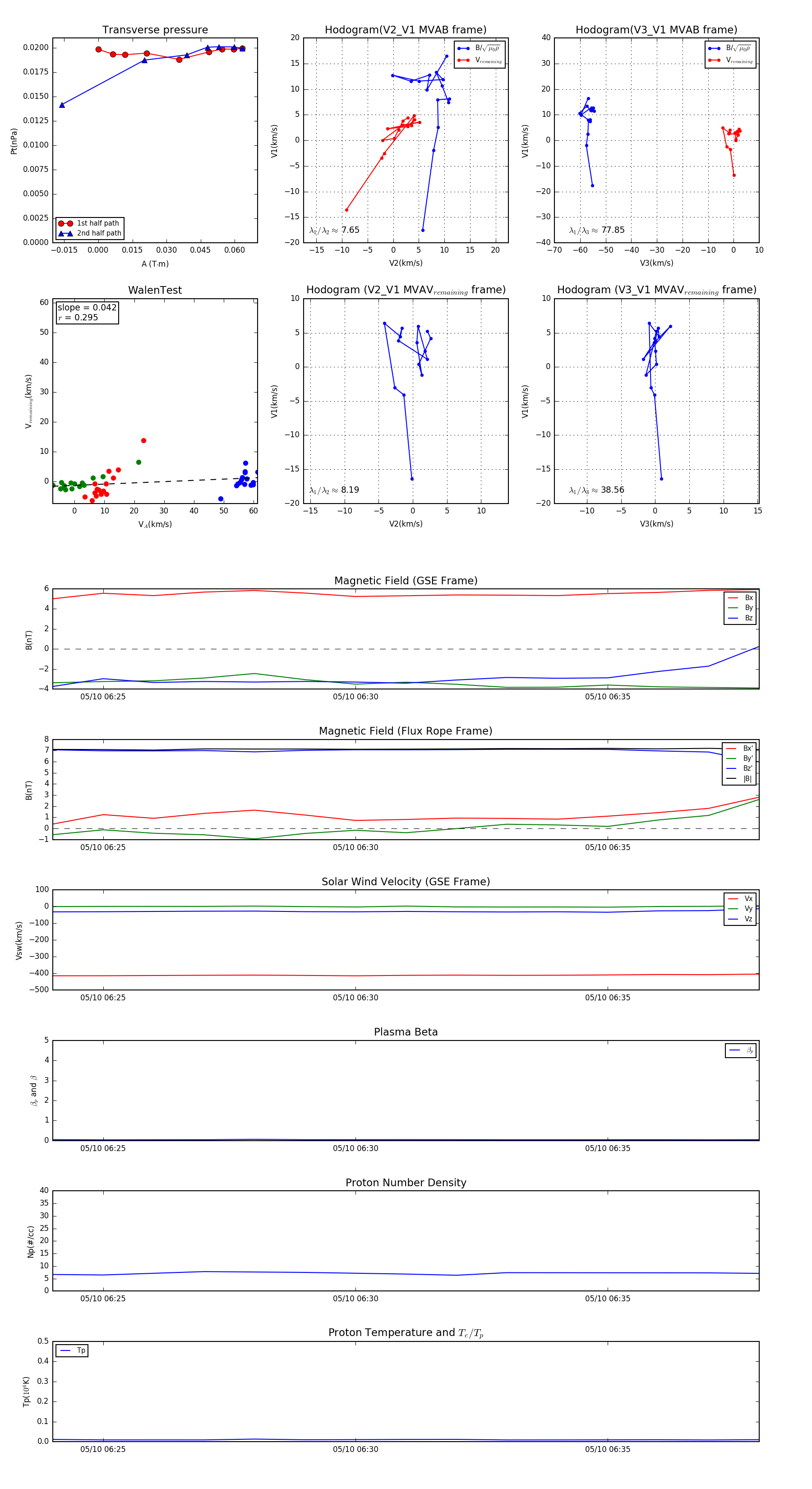Click the λ1/λ2 ≈ 7.65 label
812x1489 pixels.
(x=334, y=230)
